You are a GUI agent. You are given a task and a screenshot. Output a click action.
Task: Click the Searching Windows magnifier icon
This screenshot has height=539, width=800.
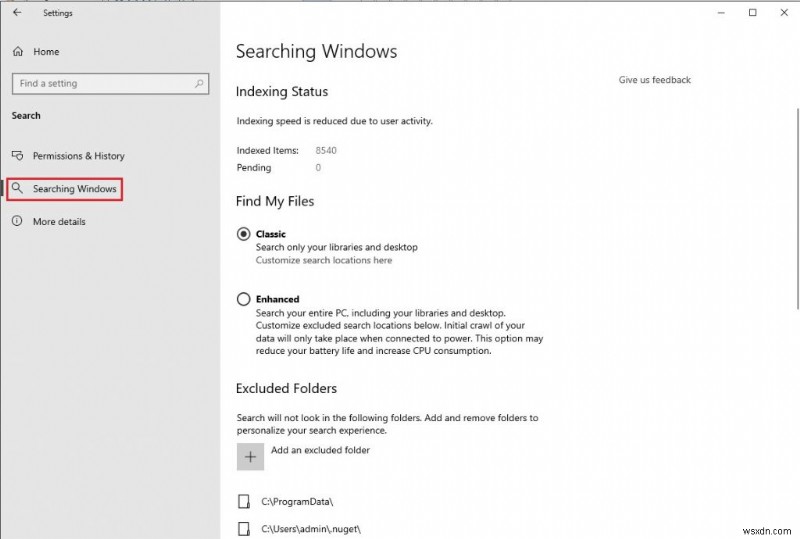click(17, 188)
